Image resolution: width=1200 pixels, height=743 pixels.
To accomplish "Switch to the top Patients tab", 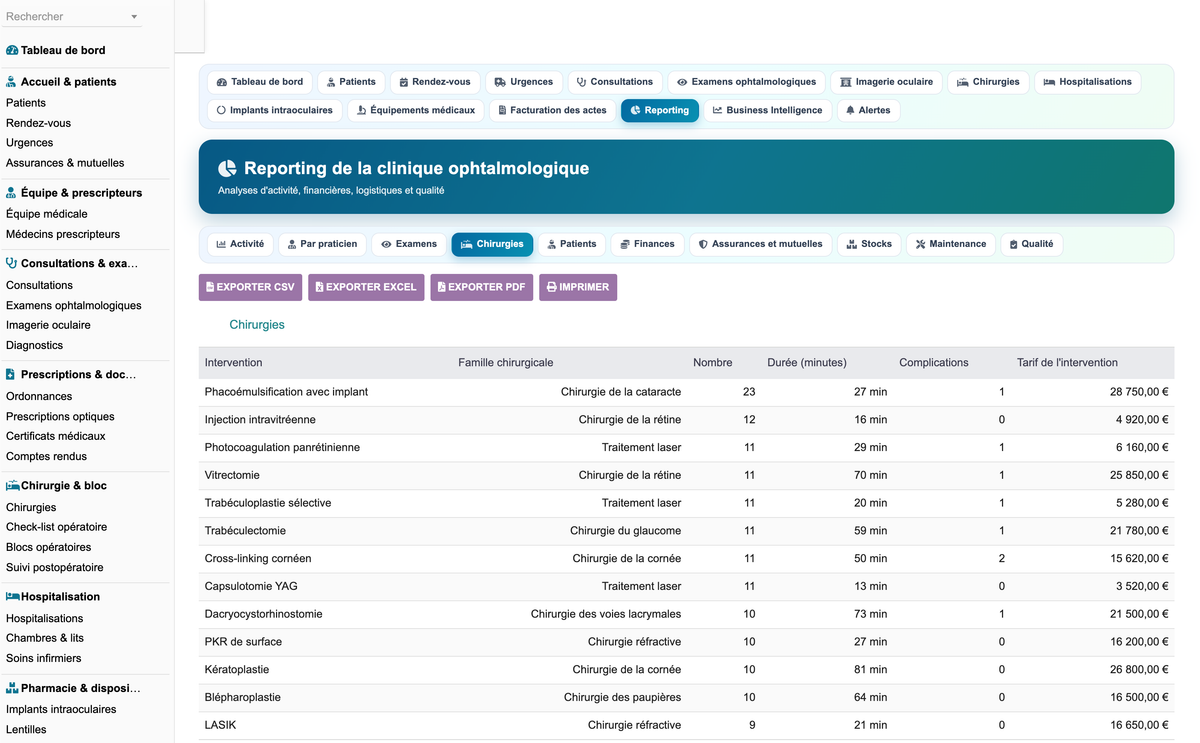I will pyautogui.click(x=352, y=82).
